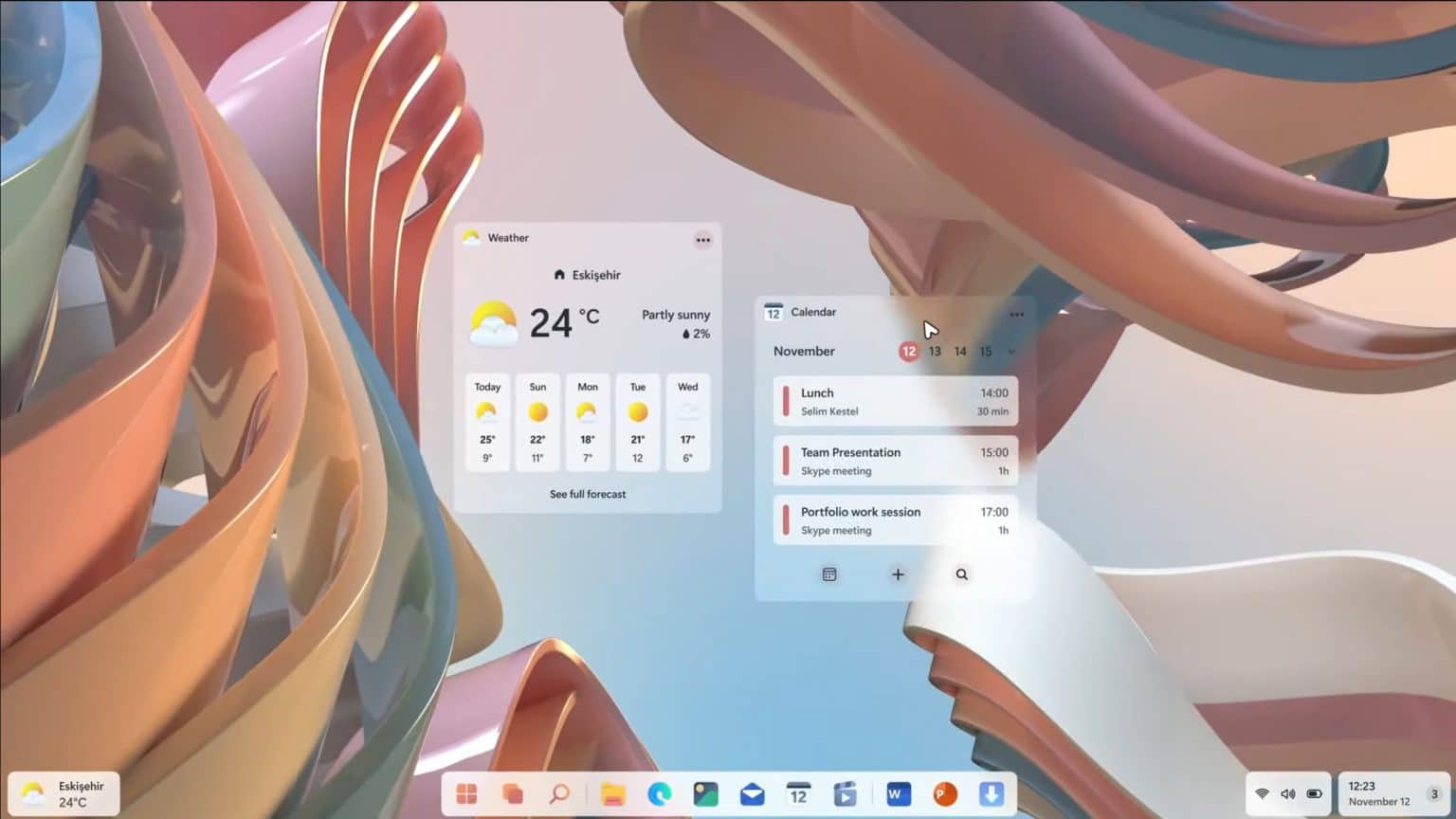Expand the date row in the Calendar widget
Screen dimensions: 1456x819
[x=1010, y=351]
